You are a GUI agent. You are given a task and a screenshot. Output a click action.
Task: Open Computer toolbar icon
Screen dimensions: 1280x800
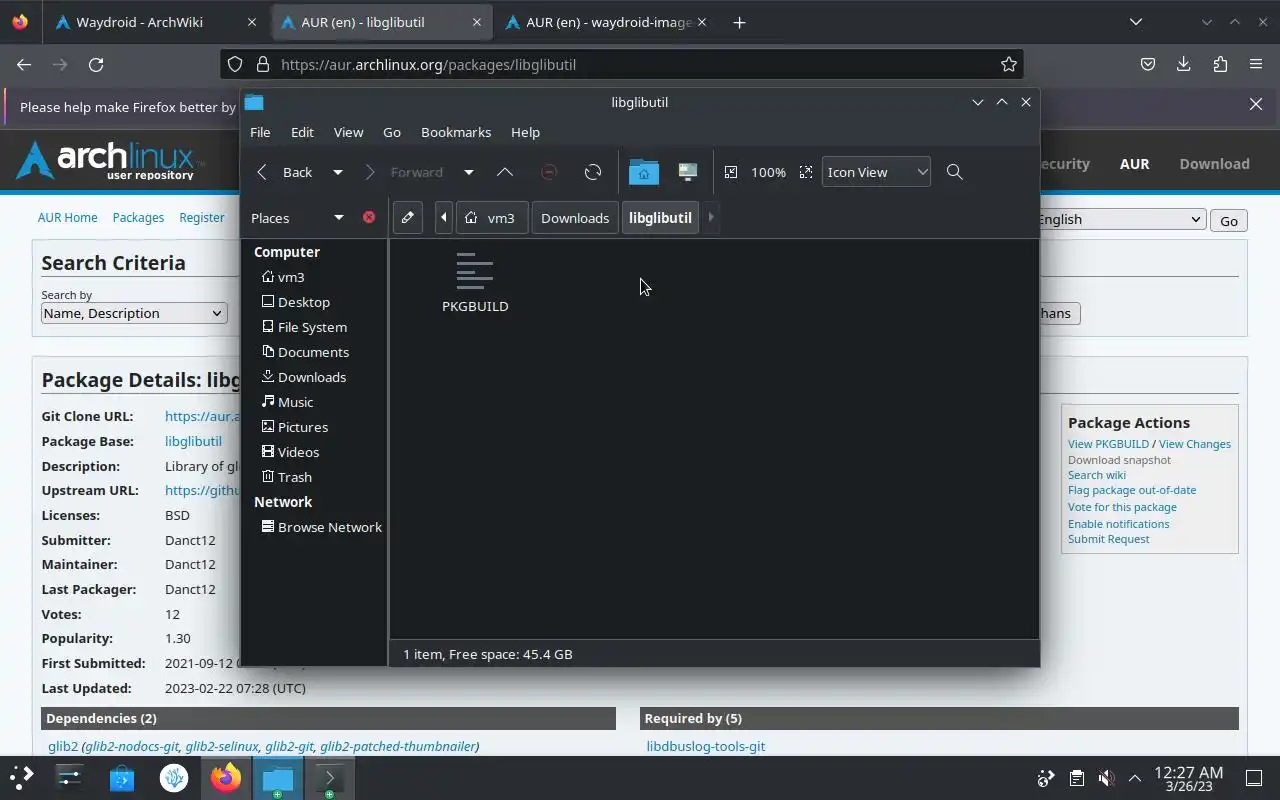[687, 172]
